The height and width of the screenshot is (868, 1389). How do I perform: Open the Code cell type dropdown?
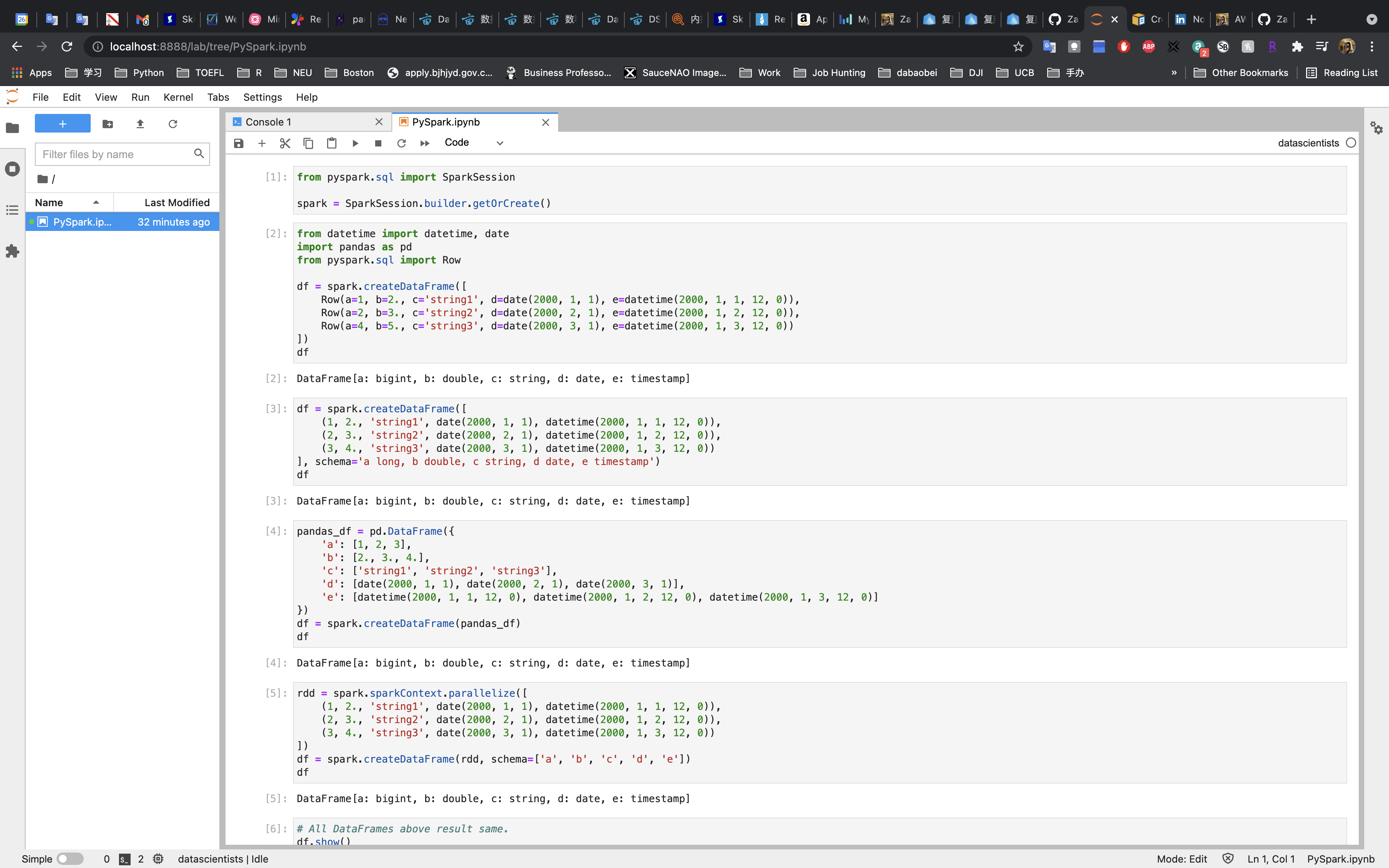click(474, 143)
